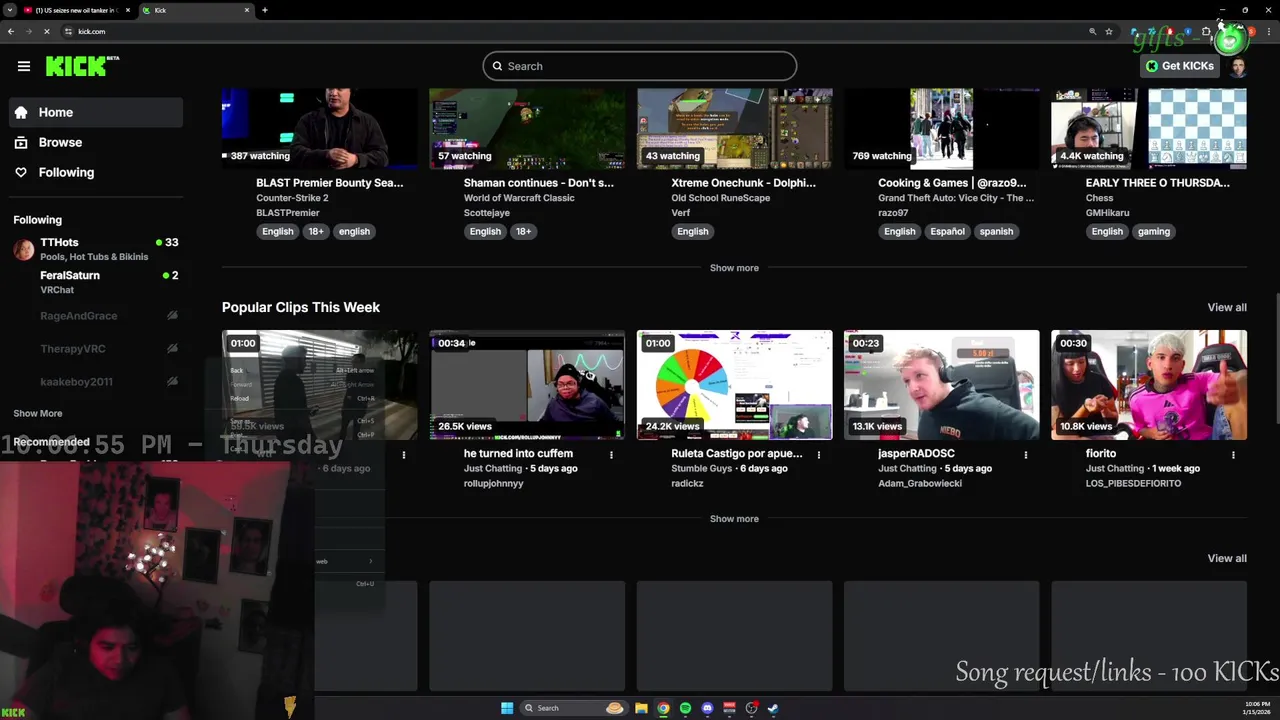This screenshot has width=1280, height=720.
Task: Open Chrome from taskbar
Action: coord(663,708)
